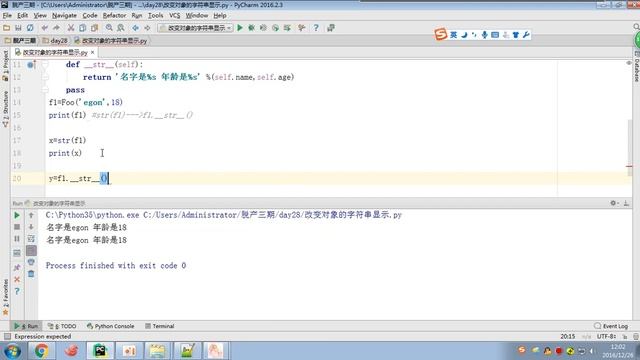Open the Refactor menu
640x360 pixels.
[x=114, y=16]
